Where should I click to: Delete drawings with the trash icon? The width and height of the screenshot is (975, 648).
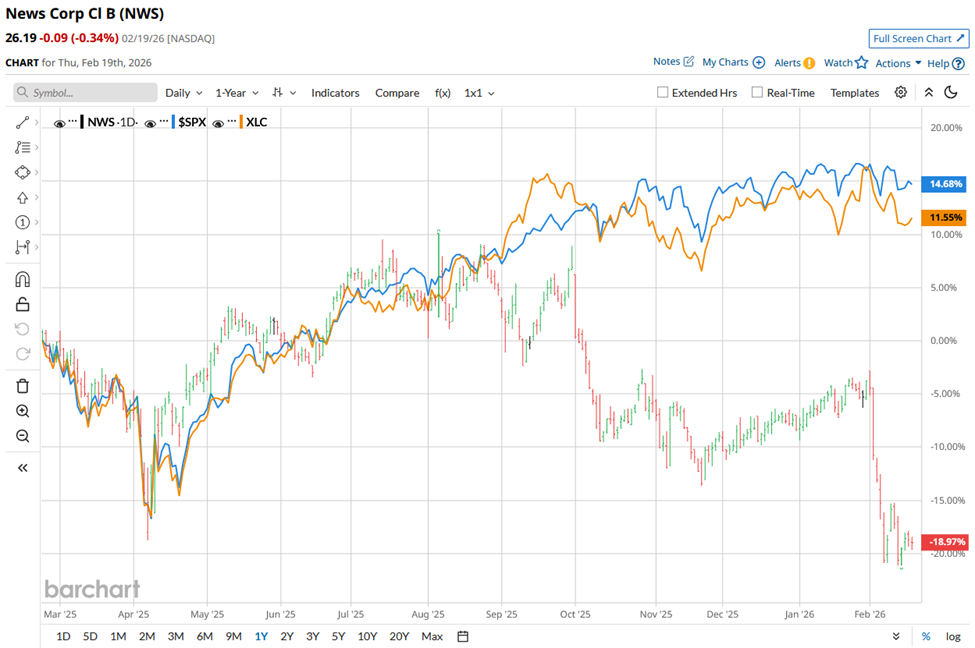coord(22,386)
